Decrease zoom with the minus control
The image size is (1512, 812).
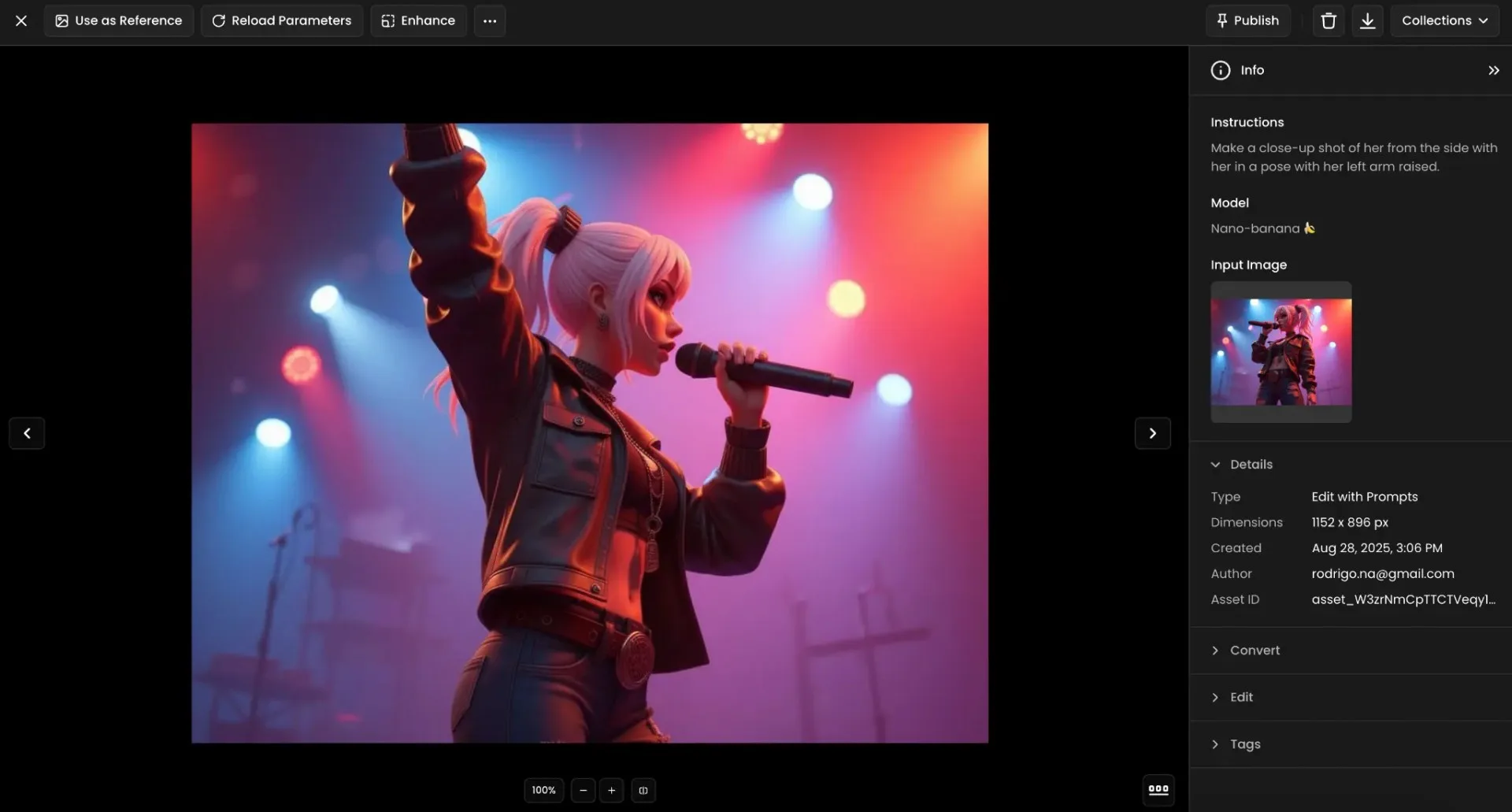click(x=583, y=790)
